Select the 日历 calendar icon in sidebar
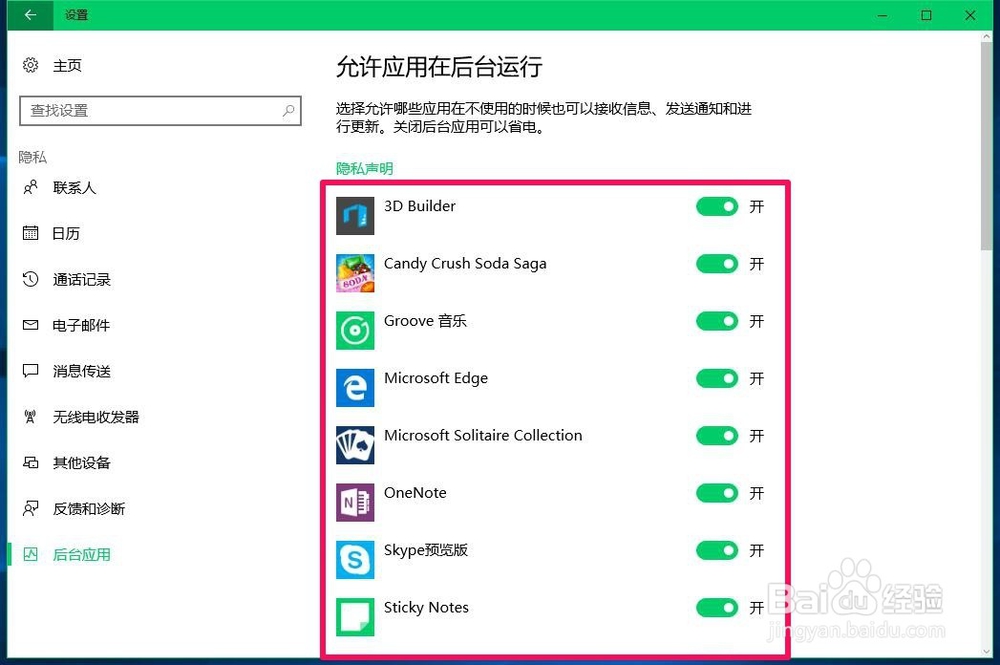Viewport: 1000px width, 665px height. pyautogui.click(x=29, y=233)
